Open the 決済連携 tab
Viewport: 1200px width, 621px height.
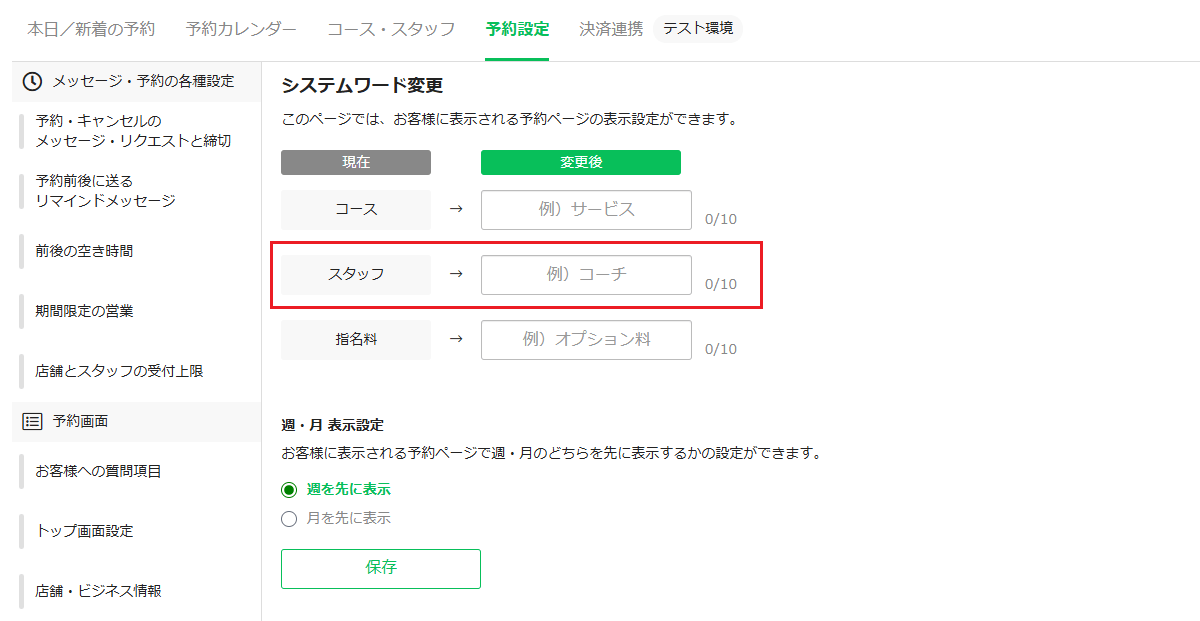pyautogui.click(x=611, y=29)
